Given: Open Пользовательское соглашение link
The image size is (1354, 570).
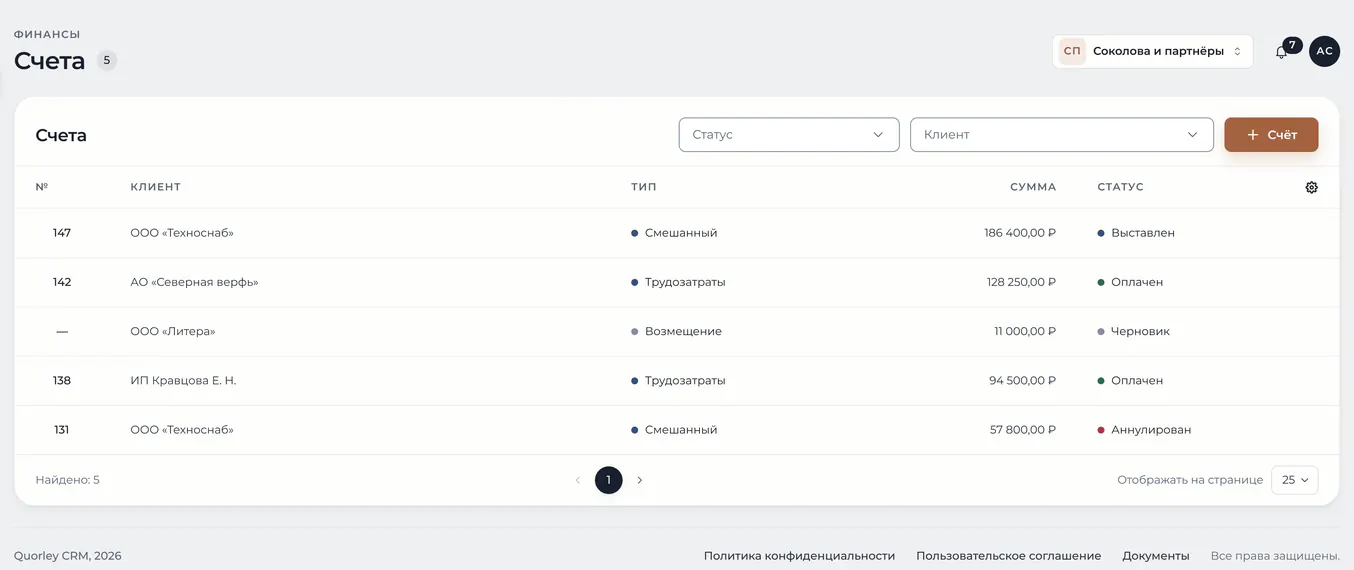Looking at the screenshot, I should pos(1008,556).
